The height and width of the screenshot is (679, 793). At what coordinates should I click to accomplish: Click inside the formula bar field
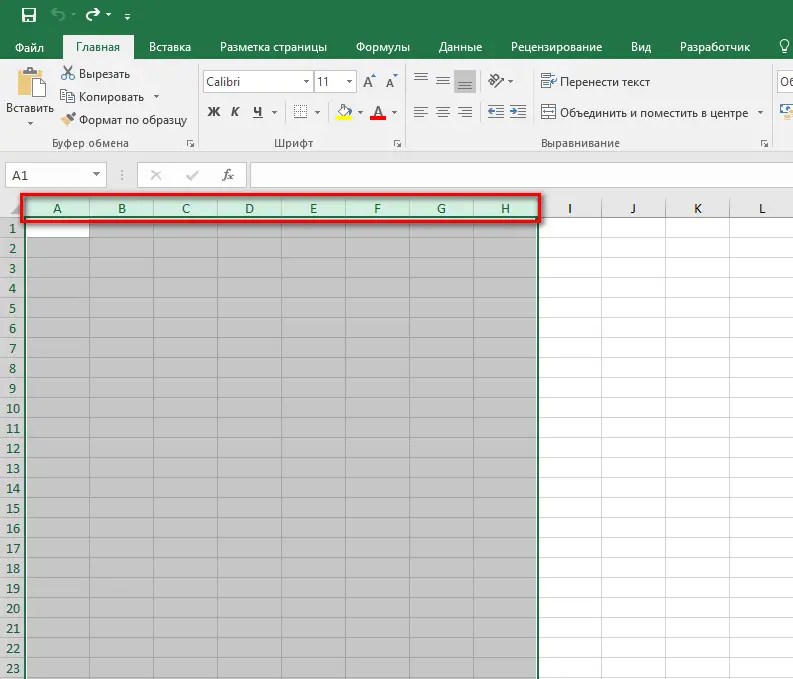click(x=521, y=175)
